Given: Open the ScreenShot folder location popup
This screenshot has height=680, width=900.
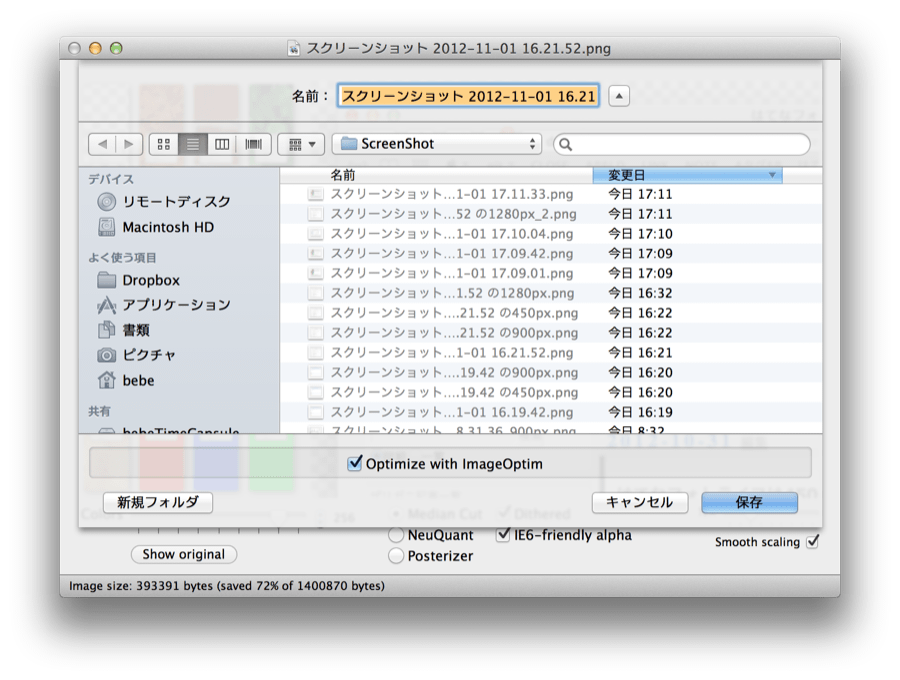Looking at the screenshot, I should [x=437, y=144].
